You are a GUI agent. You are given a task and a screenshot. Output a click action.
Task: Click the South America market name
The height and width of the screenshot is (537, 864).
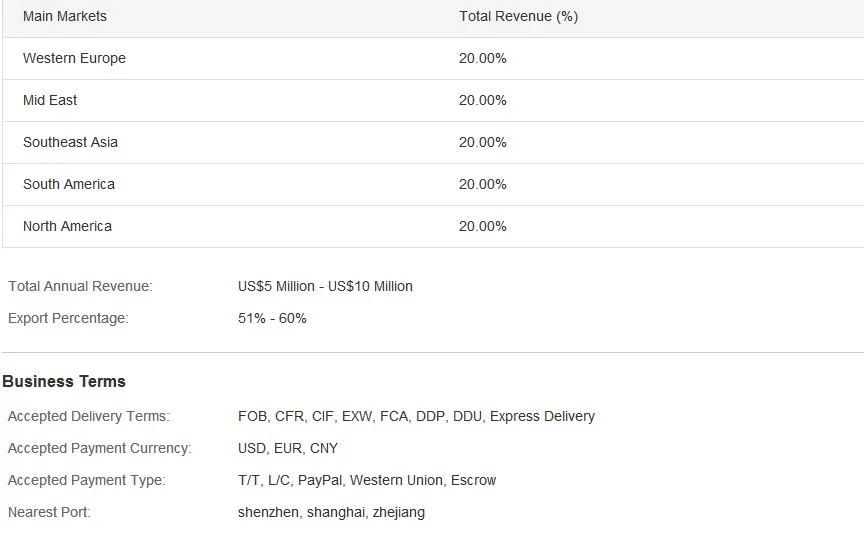tap(69, 184)
